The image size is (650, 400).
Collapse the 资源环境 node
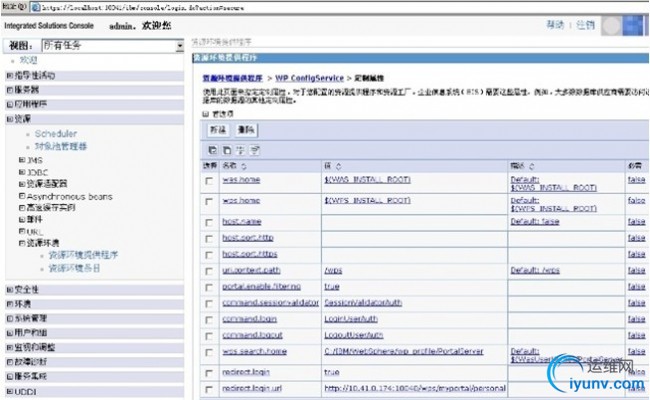pyautogui.click(x=22, y=243)
